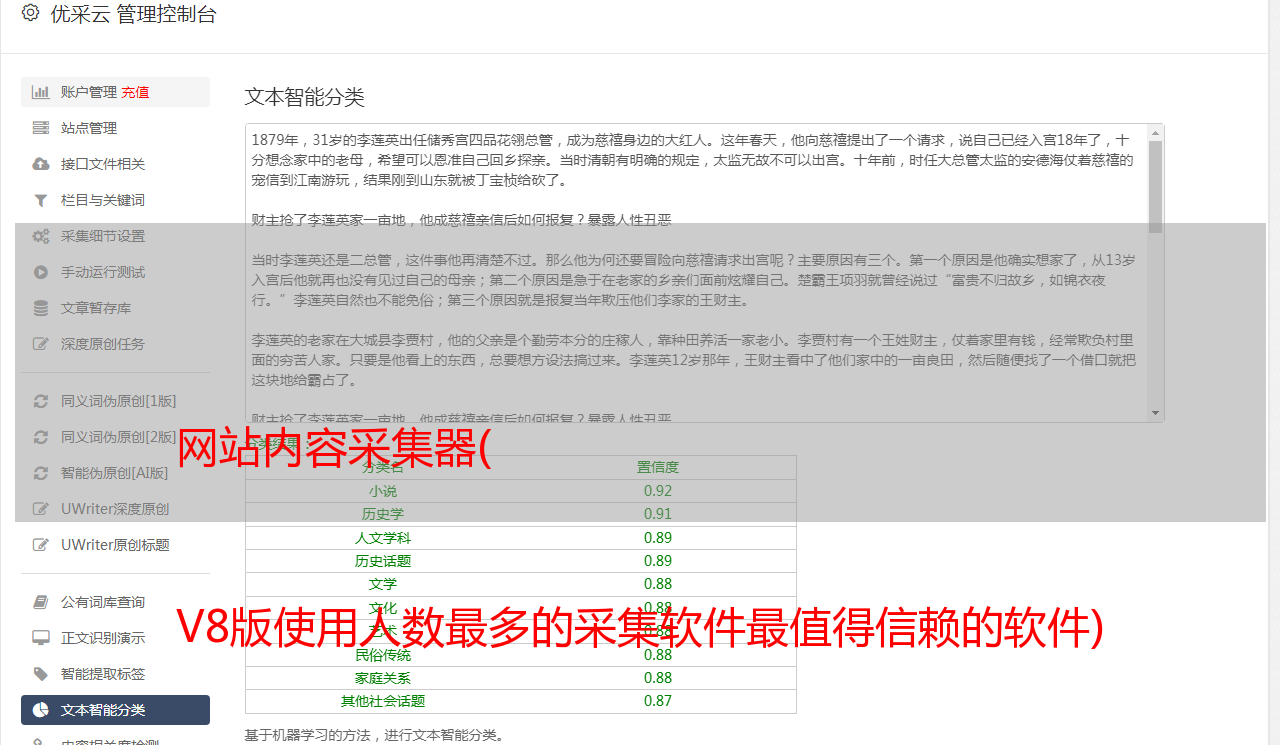Click the text area scrollbar down arrow
This screenshot has height=745, width=1280.
pos(1156,413)
